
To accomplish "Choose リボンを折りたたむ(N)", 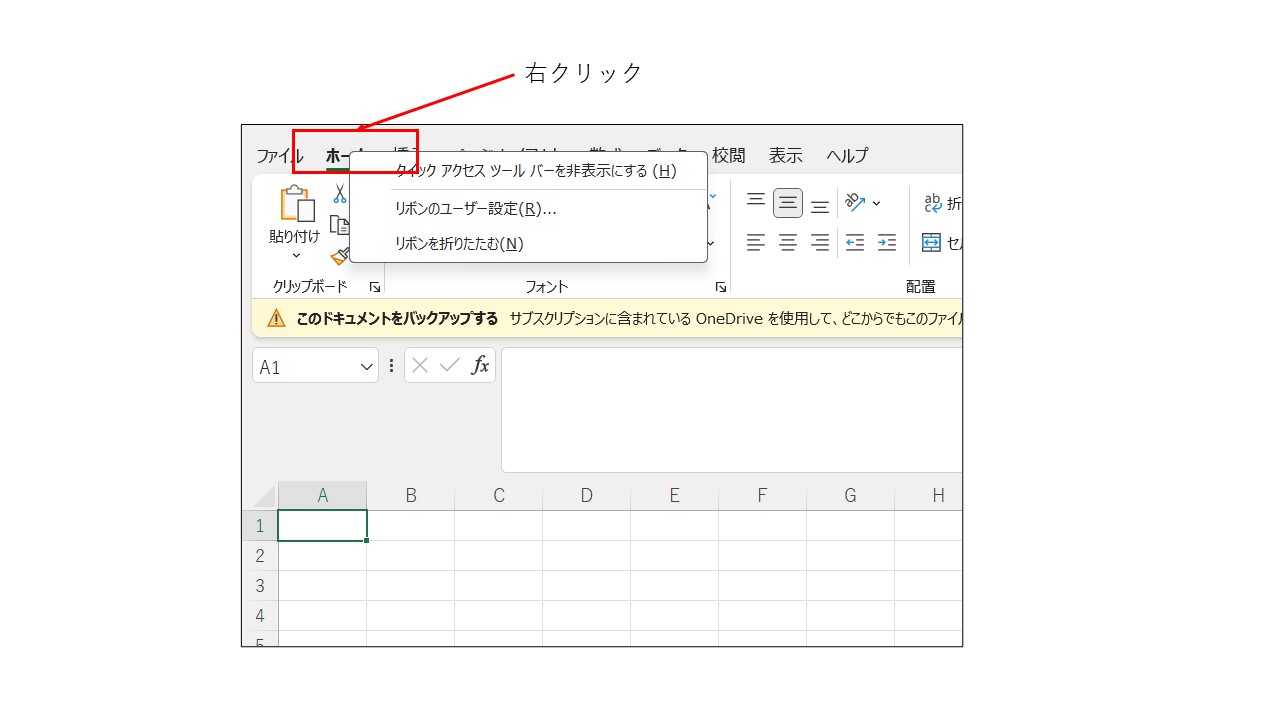I will tap(528, 243).
